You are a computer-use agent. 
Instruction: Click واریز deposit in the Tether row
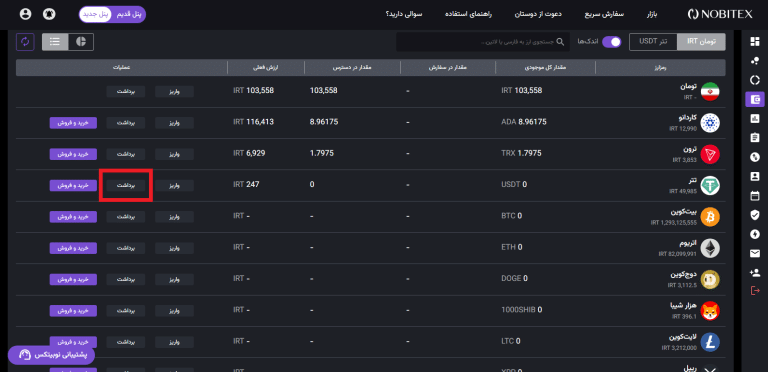pos(174,186)
